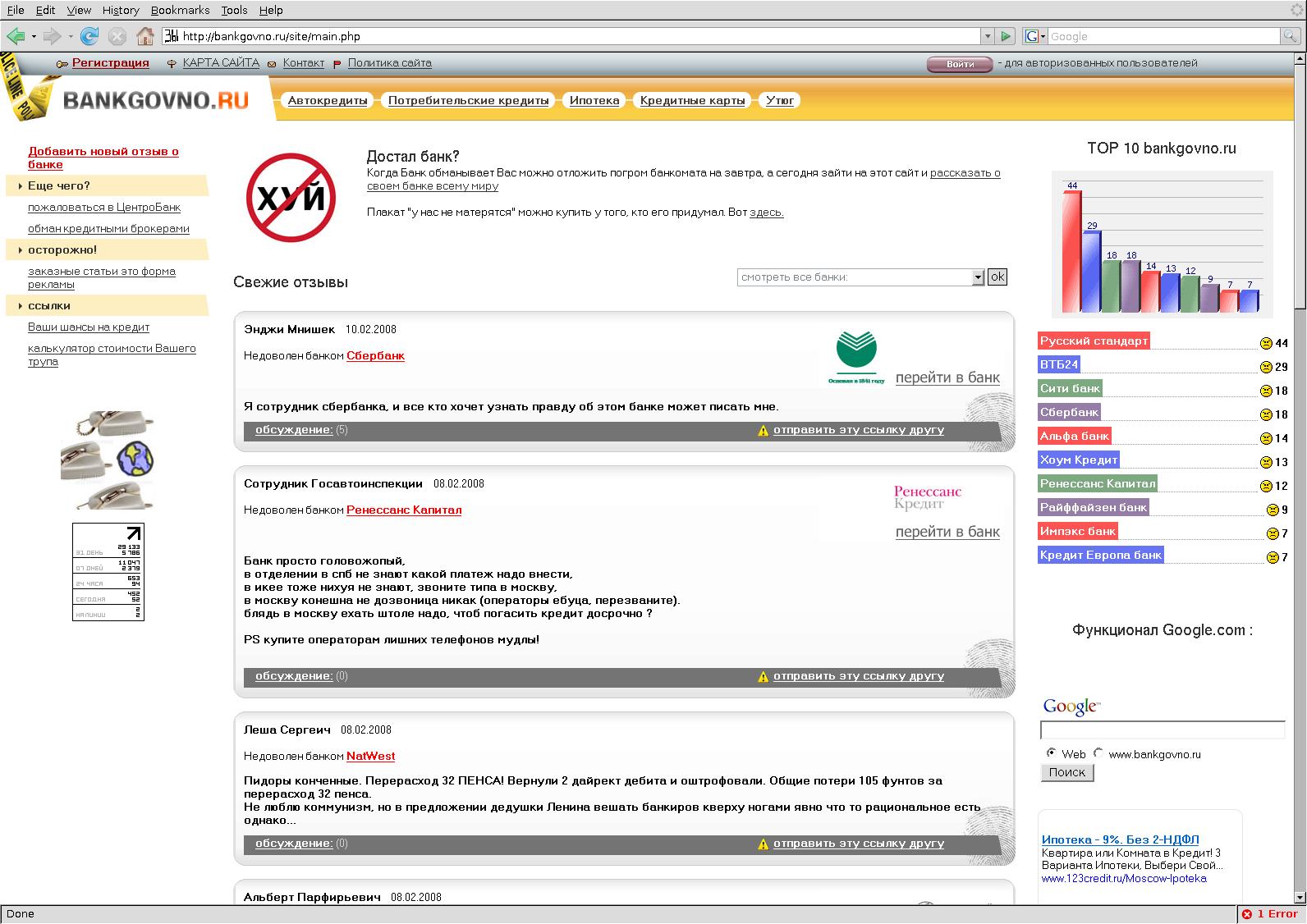
Task: Select the www.bankgovno.ru radio button
Action: (x=1098, y=753)
